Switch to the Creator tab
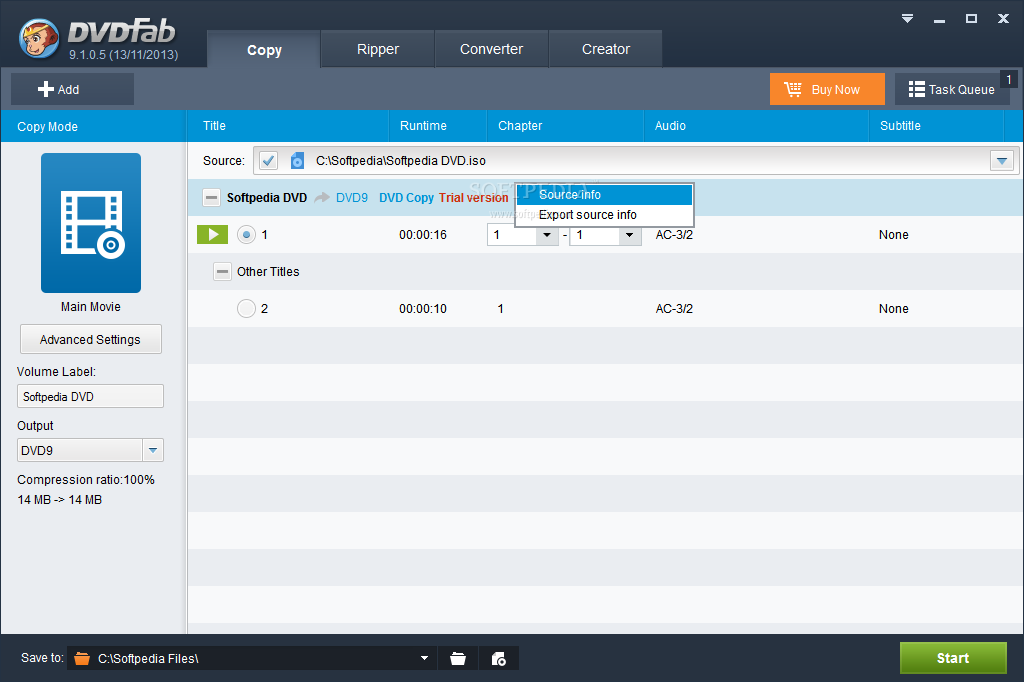 pos(605,49)
